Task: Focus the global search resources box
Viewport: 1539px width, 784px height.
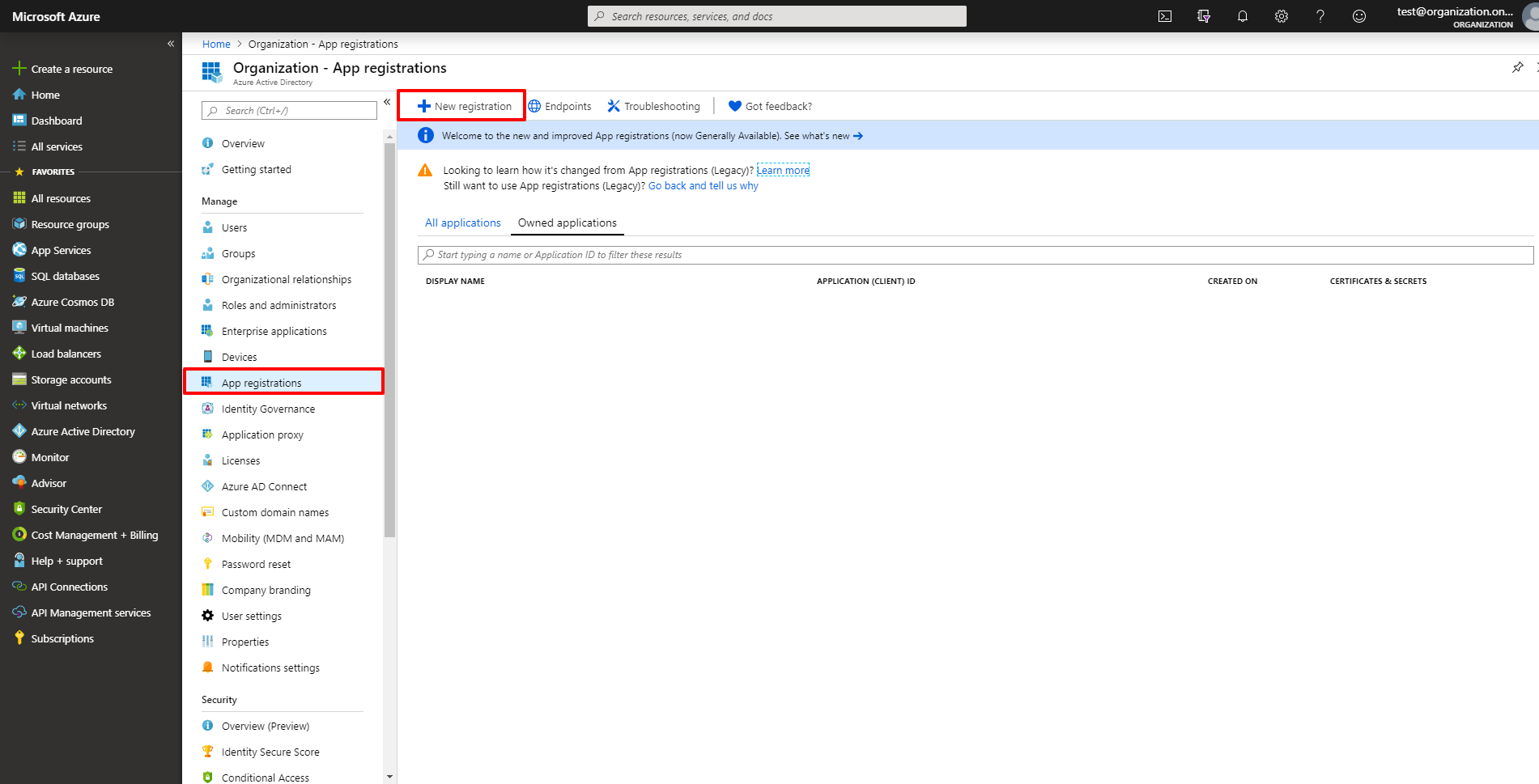Action: point(777,16)
